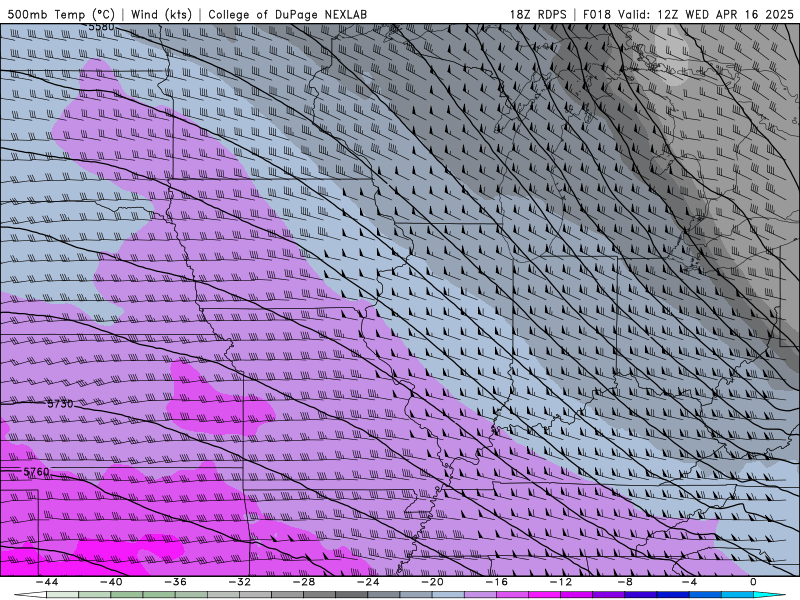Viewport: 800px width, 600px height.
Task: Click the 5760 height contour label
Action: click(x=36, y=471)
